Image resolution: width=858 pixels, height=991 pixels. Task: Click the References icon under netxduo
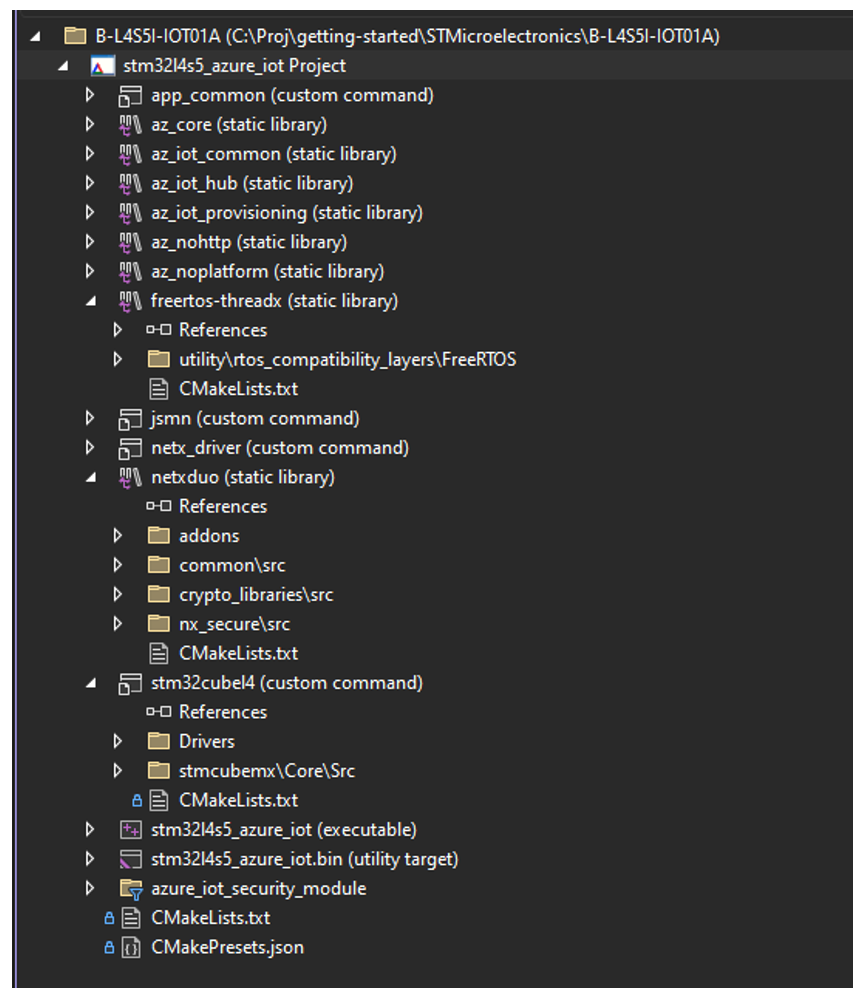pos(158,506)
